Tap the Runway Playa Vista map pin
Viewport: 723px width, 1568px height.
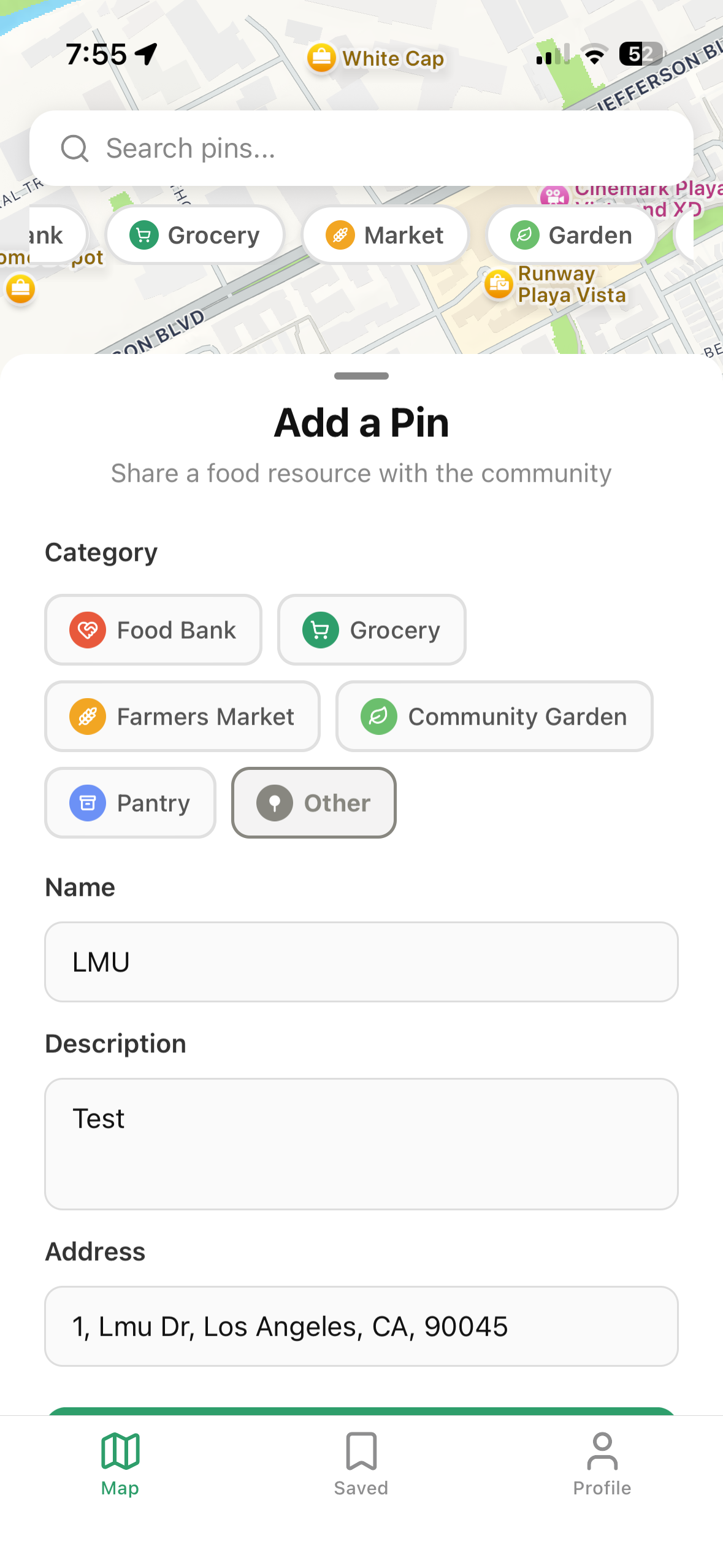(499, 285)
